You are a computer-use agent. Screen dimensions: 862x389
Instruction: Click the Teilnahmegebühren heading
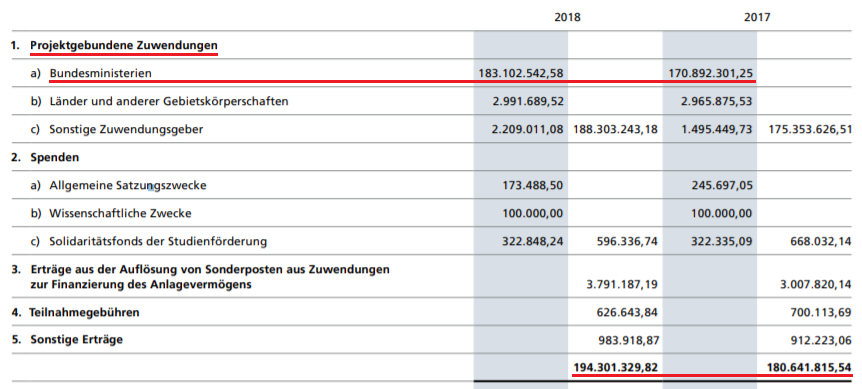pos(84,313)
